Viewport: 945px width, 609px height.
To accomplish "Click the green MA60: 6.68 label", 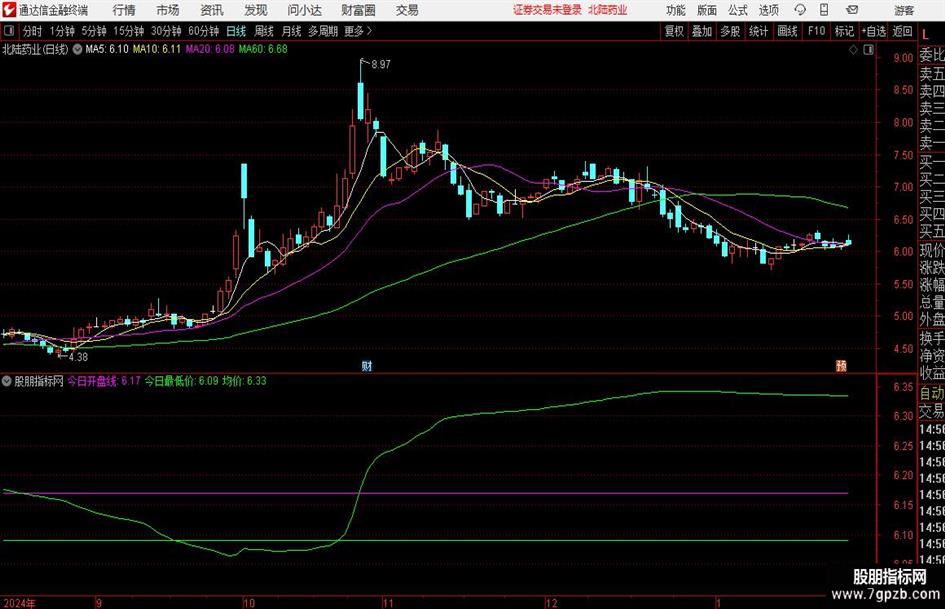I will coord(263,49).
